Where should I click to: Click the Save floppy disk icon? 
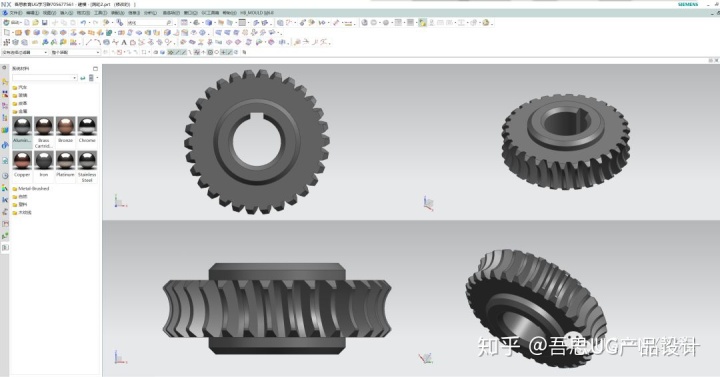point(45,23)
